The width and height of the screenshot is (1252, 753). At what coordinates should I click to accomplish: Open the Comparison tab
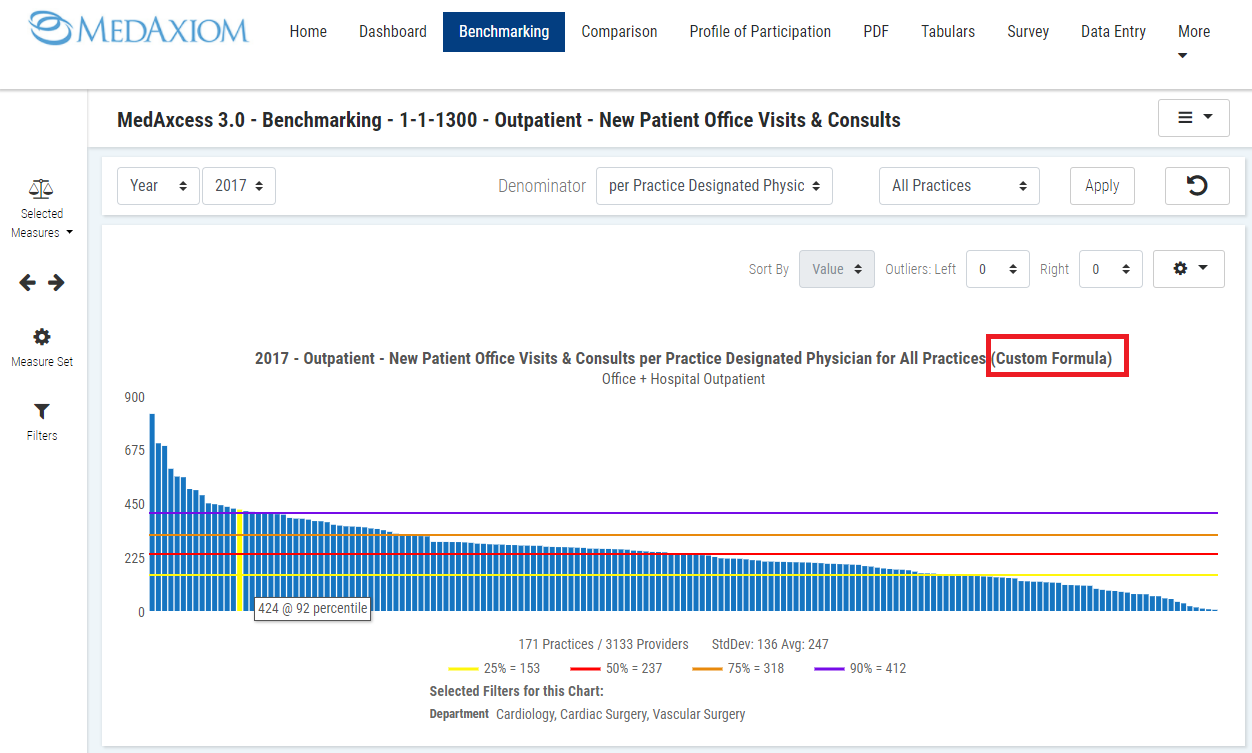[x=619, y=32]
